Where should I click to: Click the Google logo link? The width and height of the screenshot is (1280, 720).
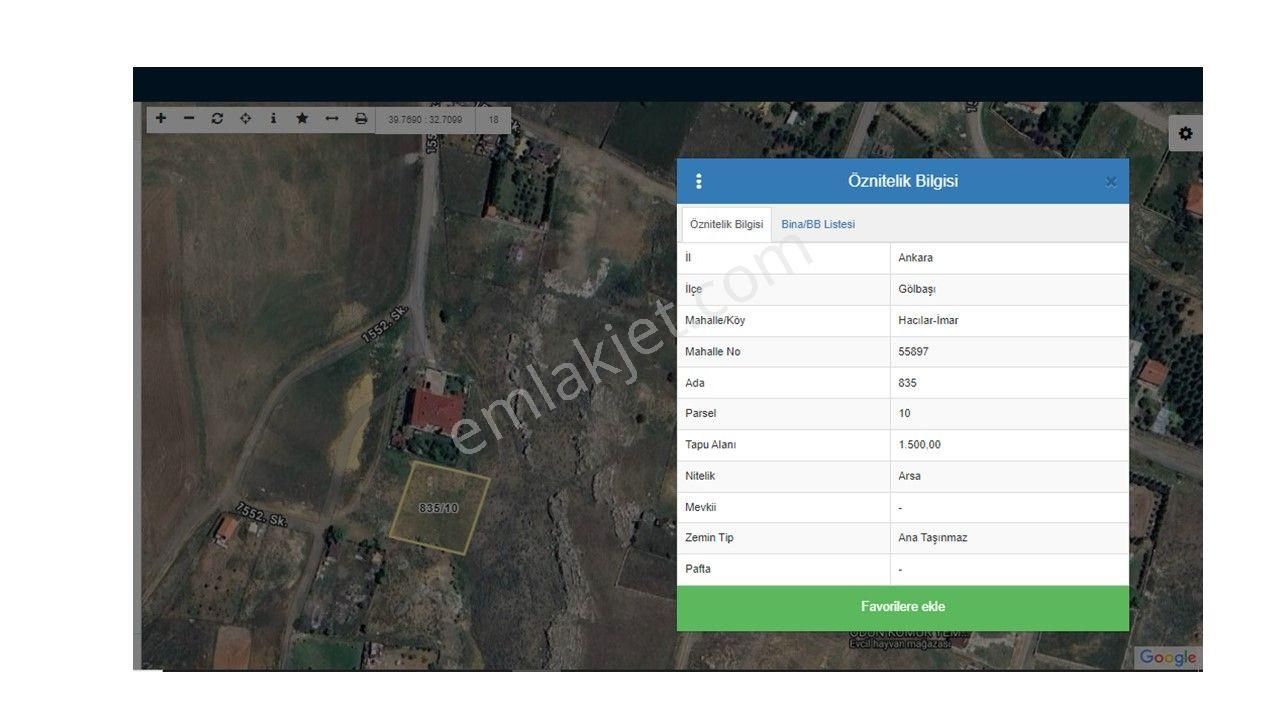coord(1168,657)
